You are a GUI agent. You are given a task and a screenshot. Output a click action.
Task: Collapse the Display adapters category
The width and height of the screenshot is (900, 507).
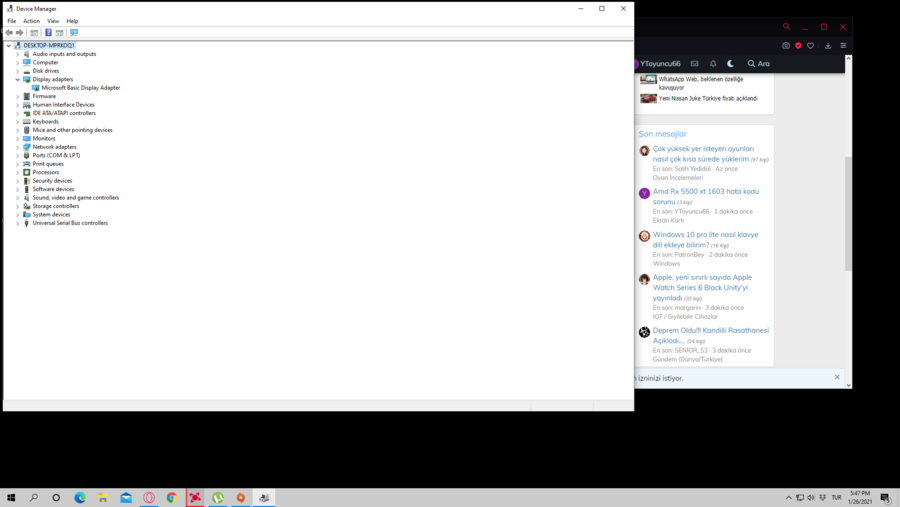[17, 79]
